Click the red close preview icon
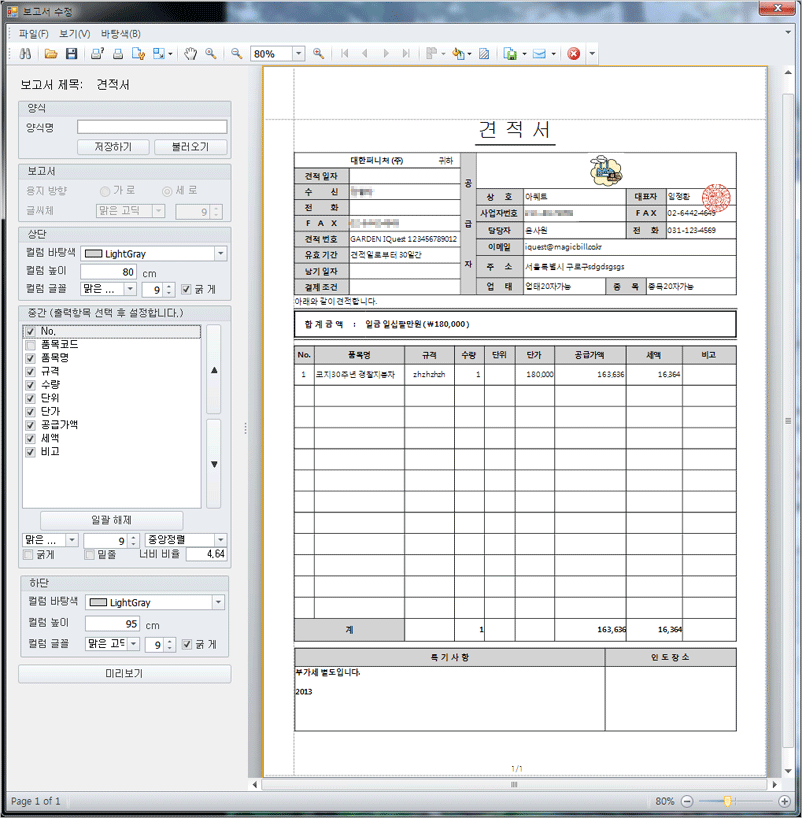This screenshot has width=802, height=818. [x=574, y=53]
